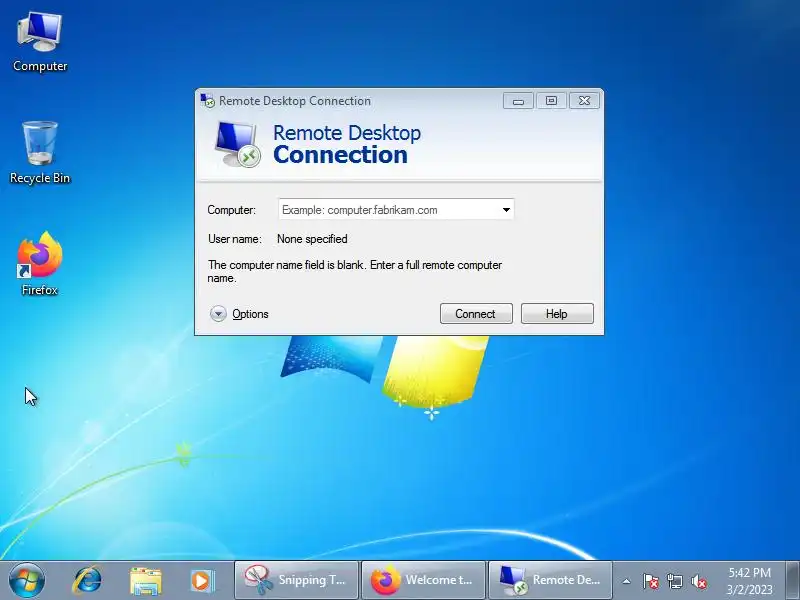The image size is (800, 600).
Task: Select the Firefox desktop shortcut
Action: click(x=40, y=263)
